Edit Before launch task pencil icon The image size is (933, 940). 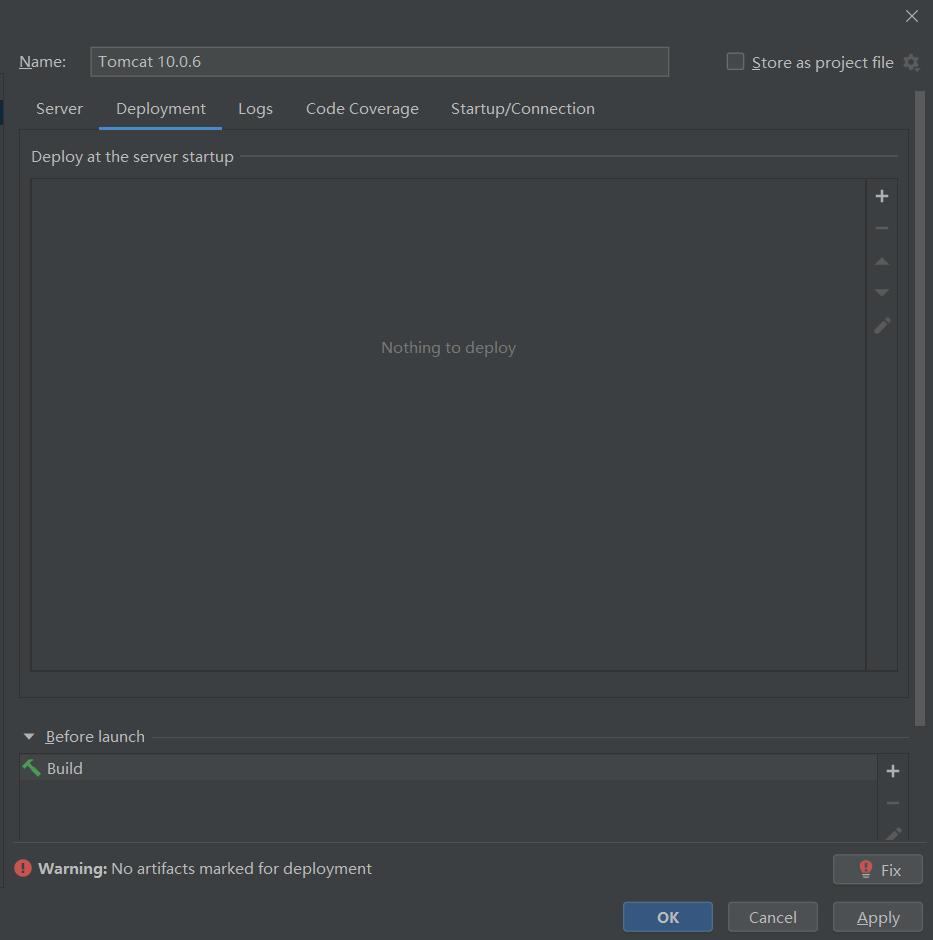[893, 833]
